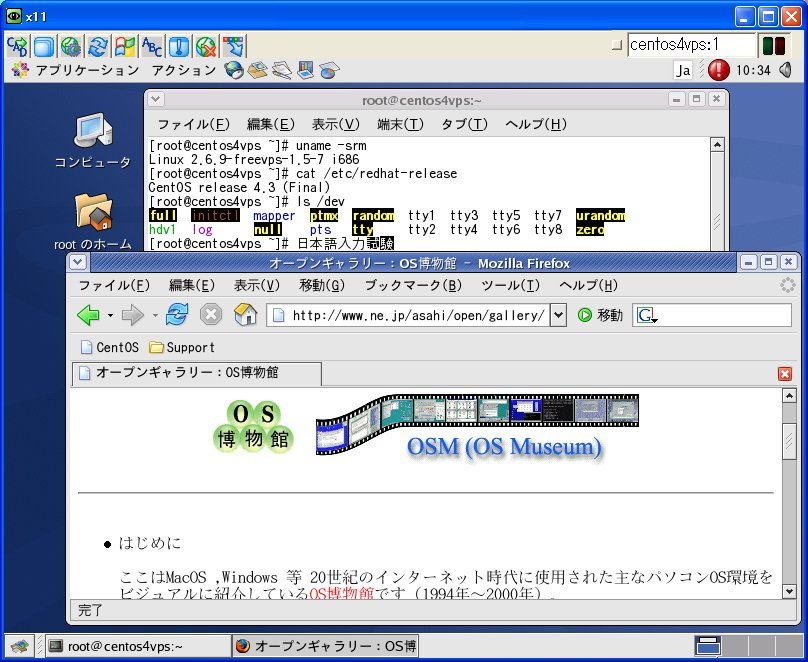808x662 pixels.
Task: Open the terminal タブ(T) menu
Action: (464, 124)
